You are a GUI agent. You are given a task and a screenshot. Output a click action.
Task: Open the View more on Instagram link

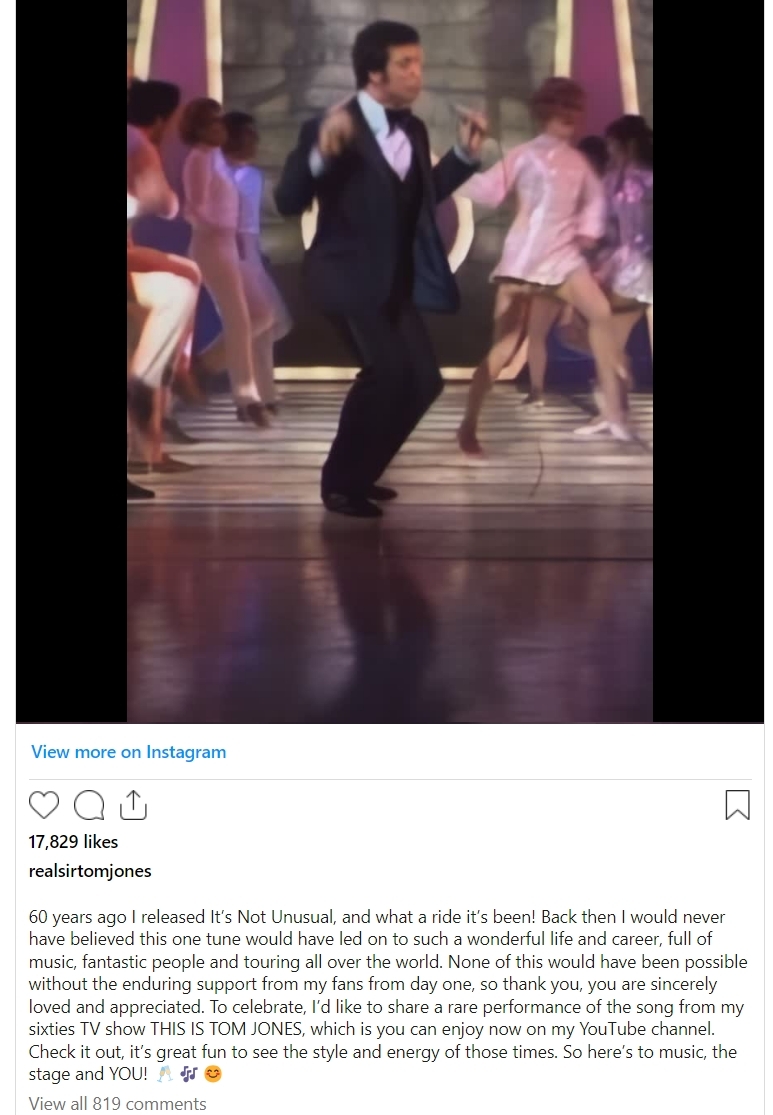coord(129,752)
